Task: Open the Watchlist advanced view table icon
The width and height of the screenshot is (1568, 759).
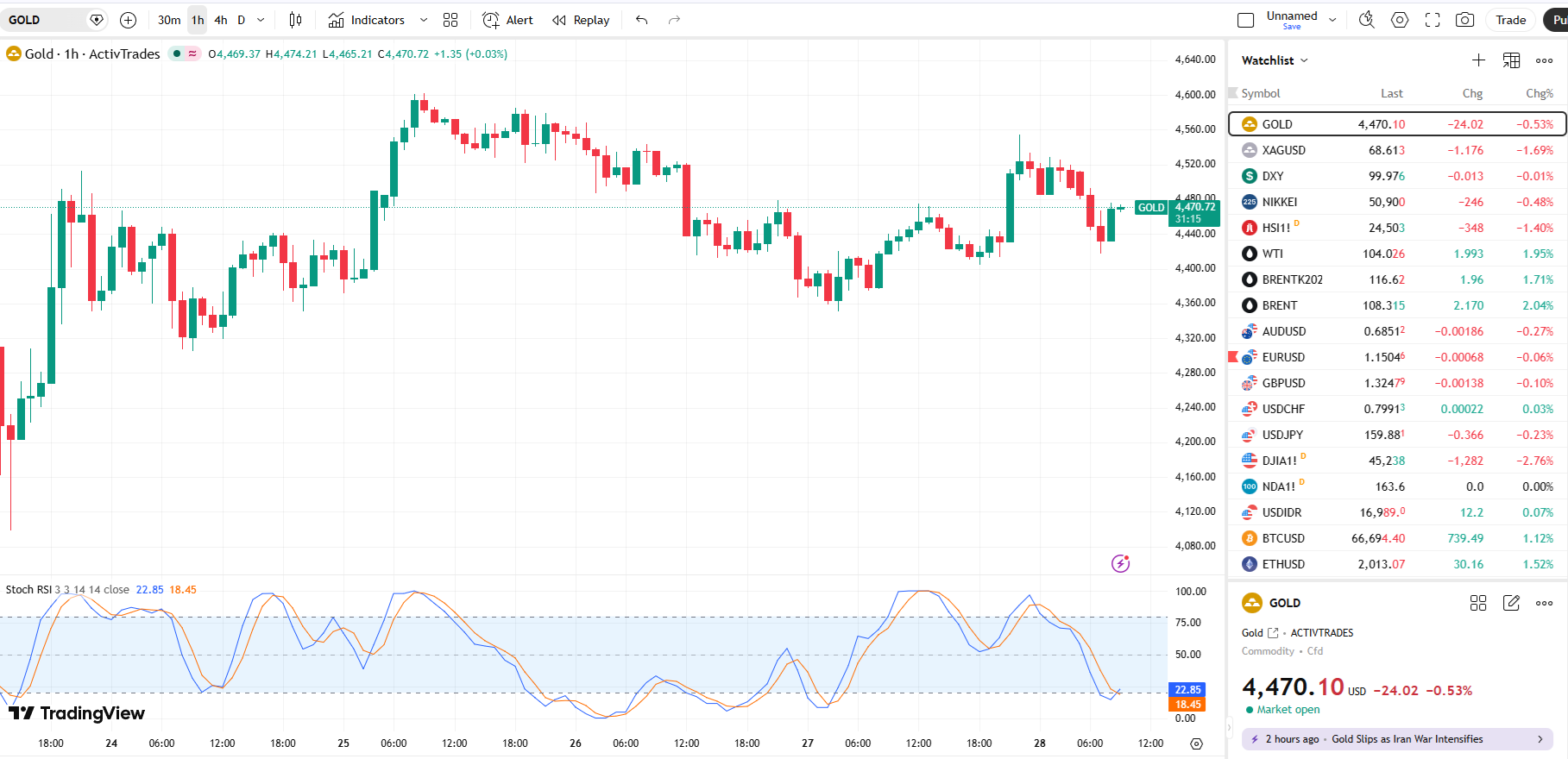Action: 1511,60
